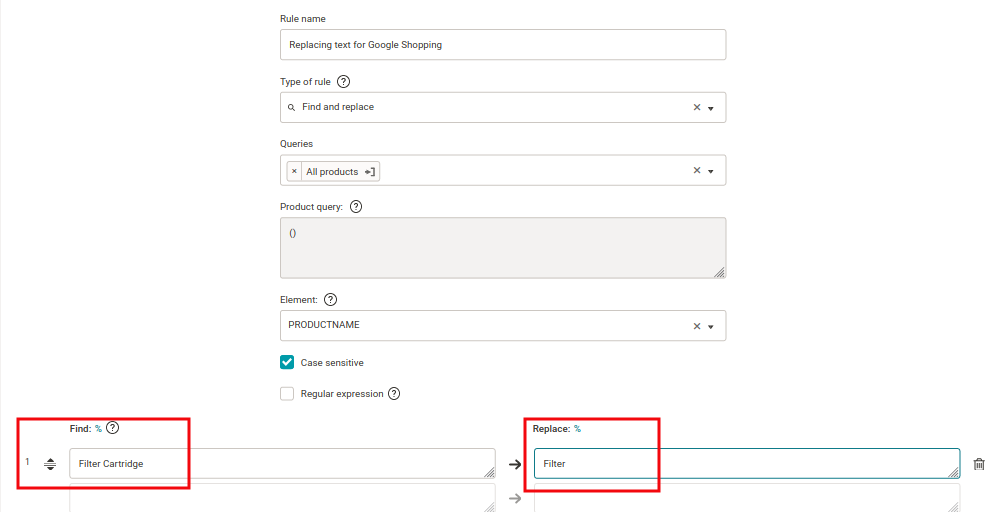Remove the All products query tag
The height and width of the screenshot is (512, 1004).
point(294,172)
